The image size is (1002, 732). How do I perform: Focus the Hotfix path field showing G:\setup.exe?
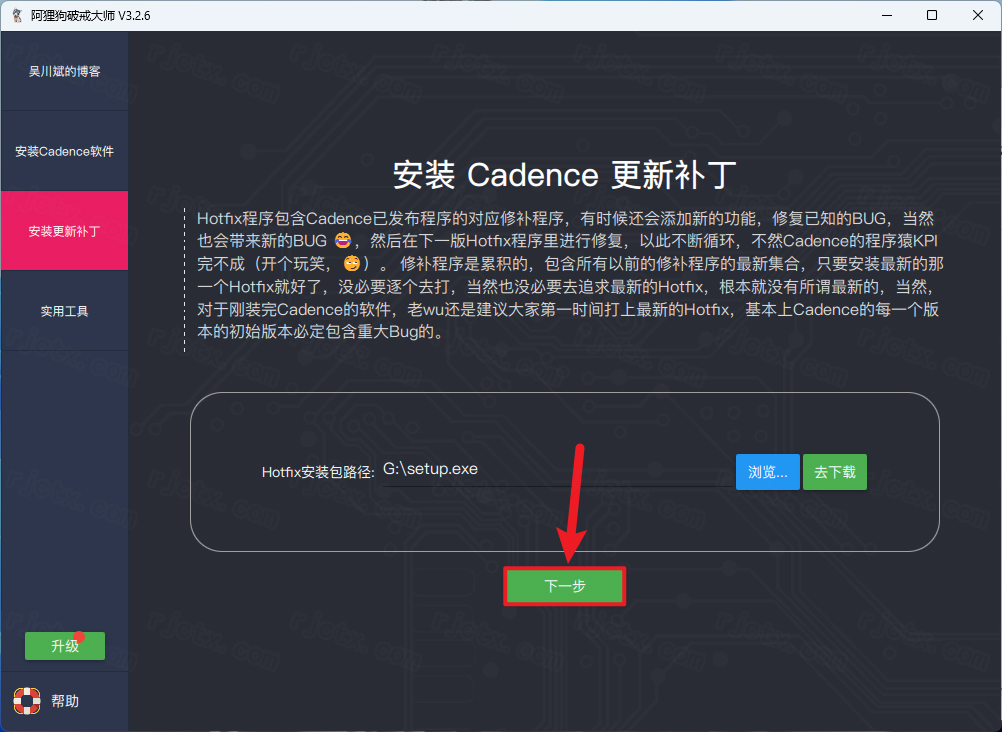pos(557,470)
